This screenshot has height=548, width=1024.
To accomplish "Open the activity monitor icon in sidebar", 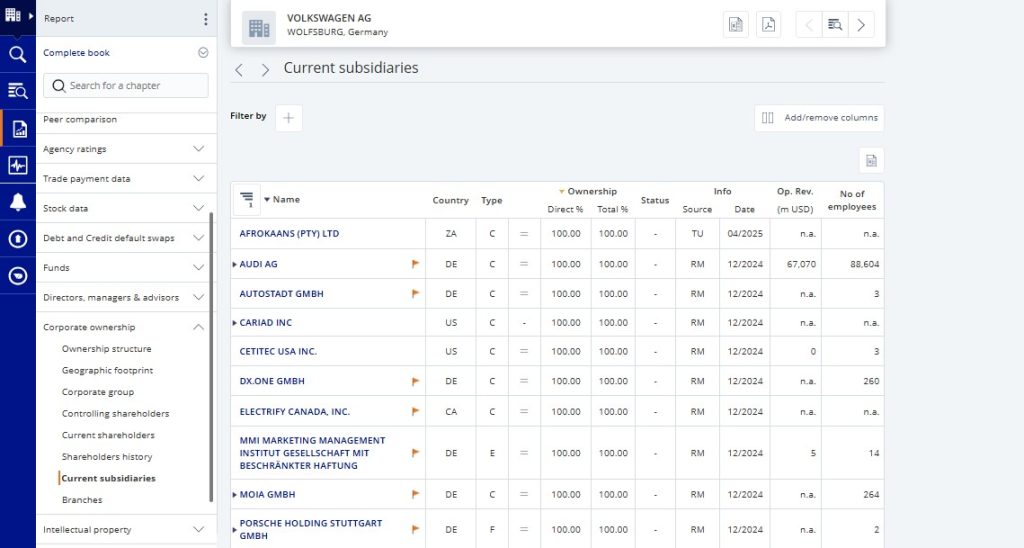I will (x=18, y=165).
